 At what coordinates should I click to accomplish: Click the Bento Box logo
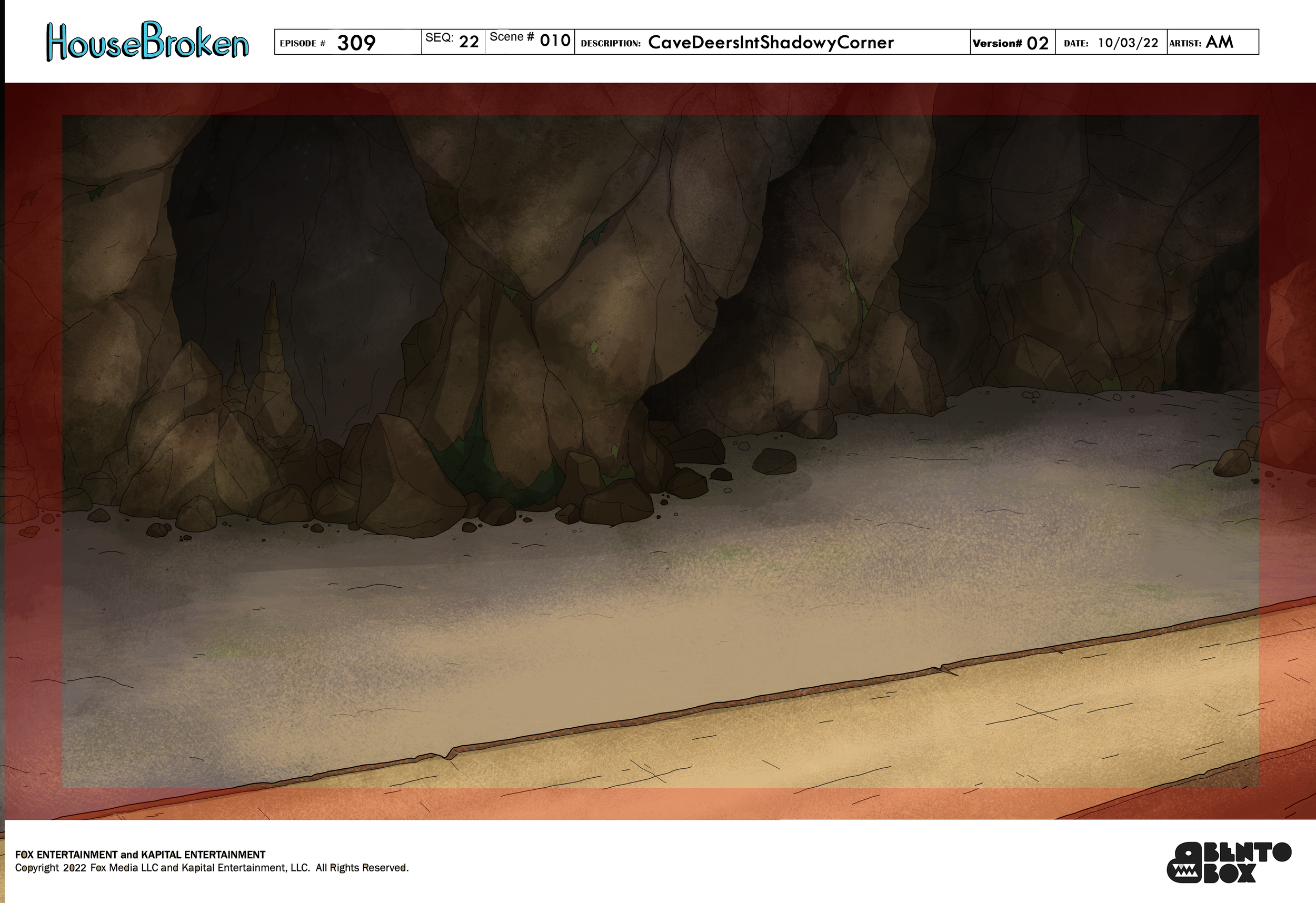(1228, 862)
